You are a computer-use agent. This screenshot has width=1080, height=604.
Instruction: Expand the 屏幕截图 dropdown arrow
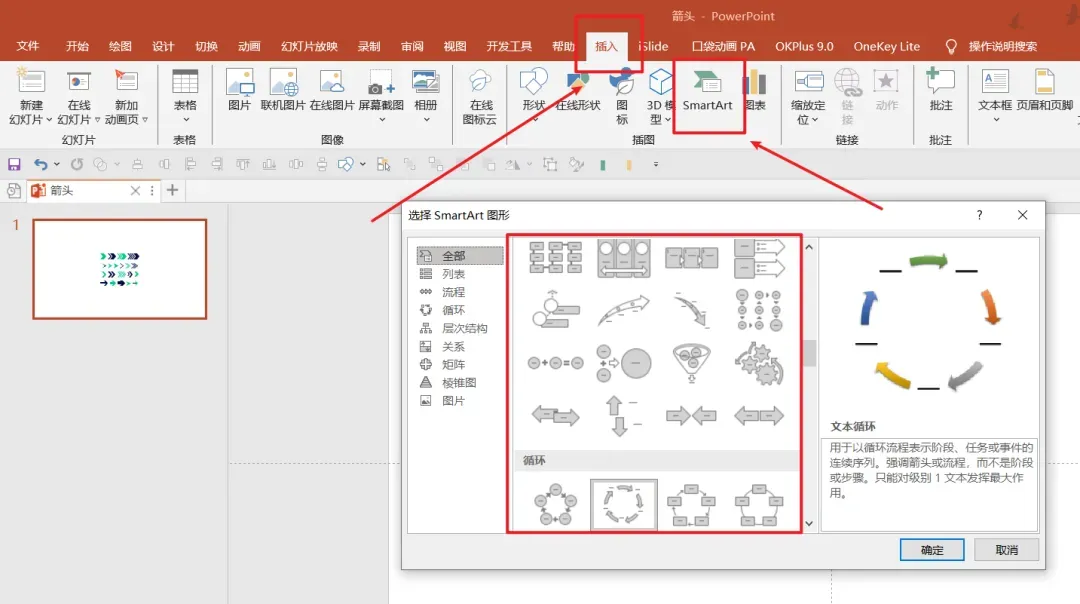click(x=382, y=121)
